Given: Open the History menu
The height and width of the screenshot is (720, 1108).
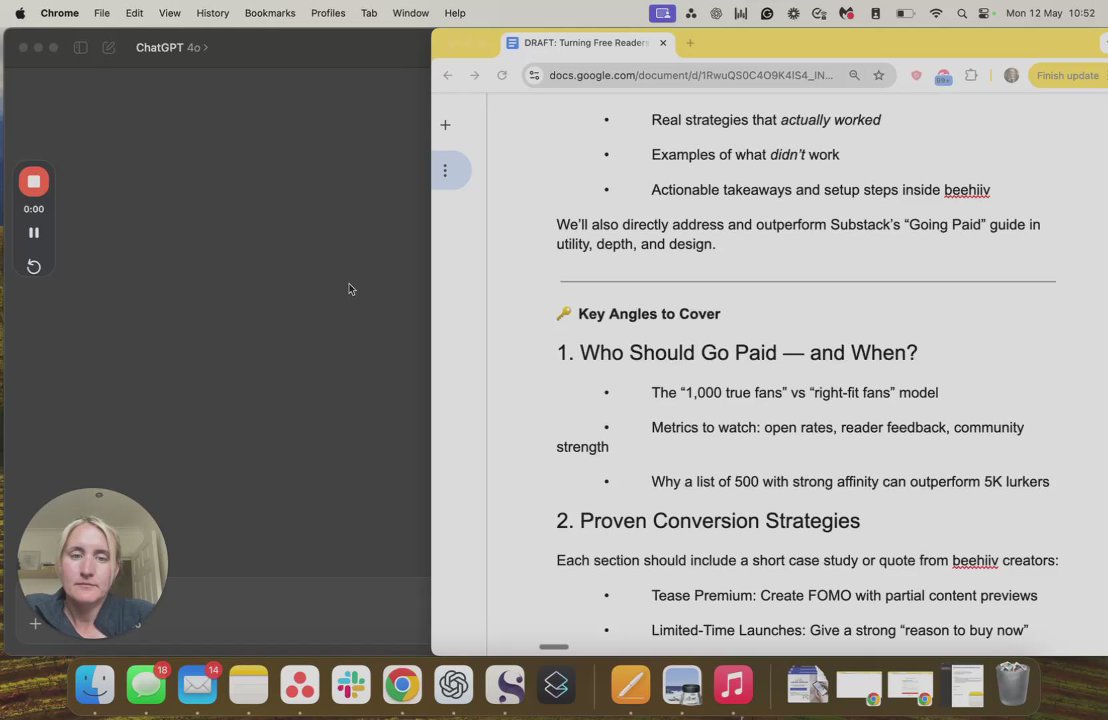Looking at the screenshot, I should point(213,13).
